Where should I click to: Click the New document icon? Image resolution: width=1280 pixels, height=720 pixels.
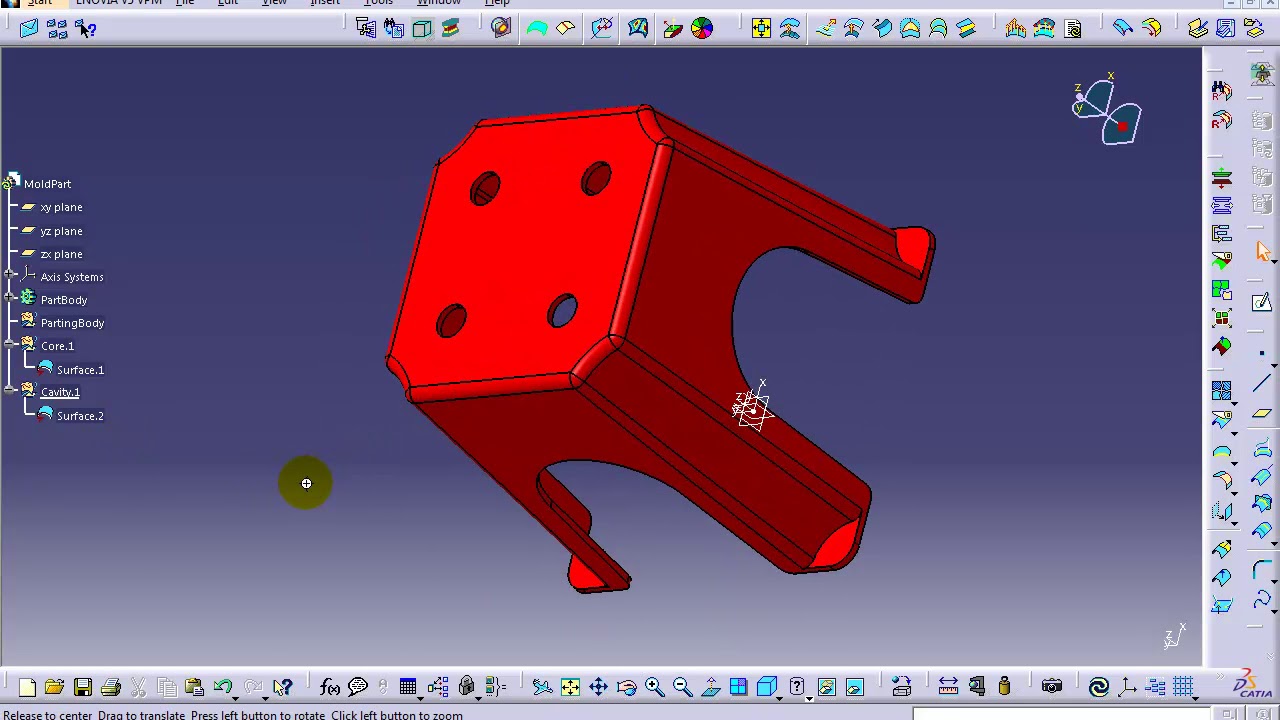click(x=27, y=687)
